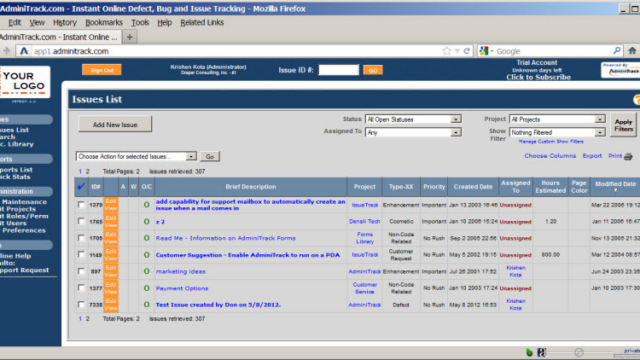Click the AdminiTrack powered-by logo

click(620, 70)
